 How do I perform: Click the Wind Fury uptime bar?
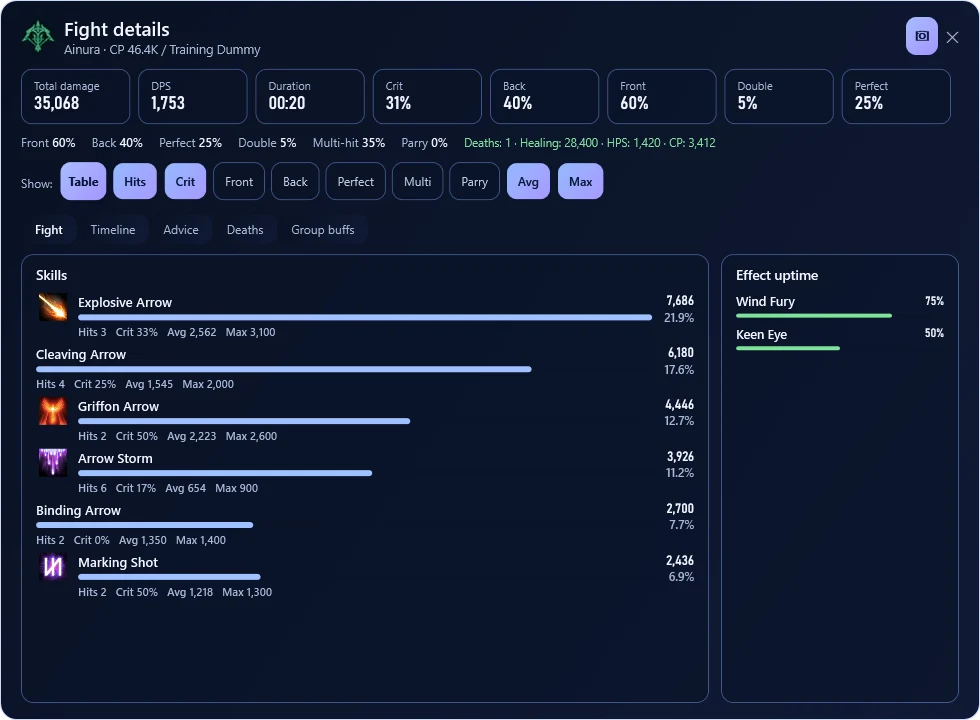pos(814,316)
